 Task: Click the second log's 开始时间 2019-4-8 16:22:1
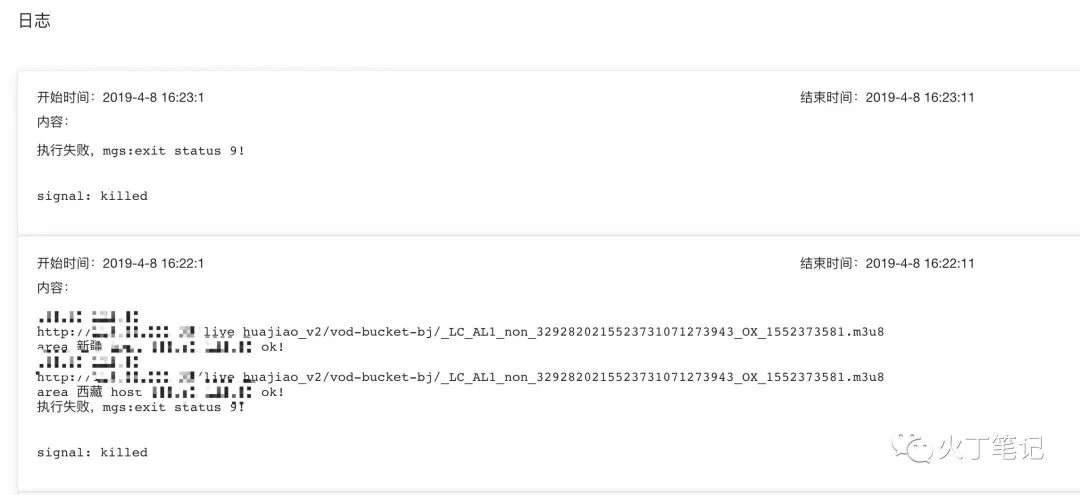tap(121, 263)
